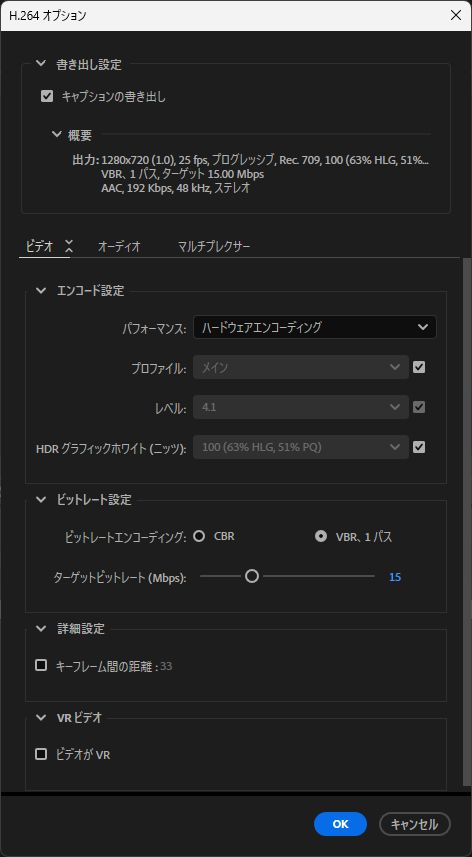Uncheck the HDR グラフィックホワイト checkbox
Screen dimensions: 472x857
click(x=419, y=447)
